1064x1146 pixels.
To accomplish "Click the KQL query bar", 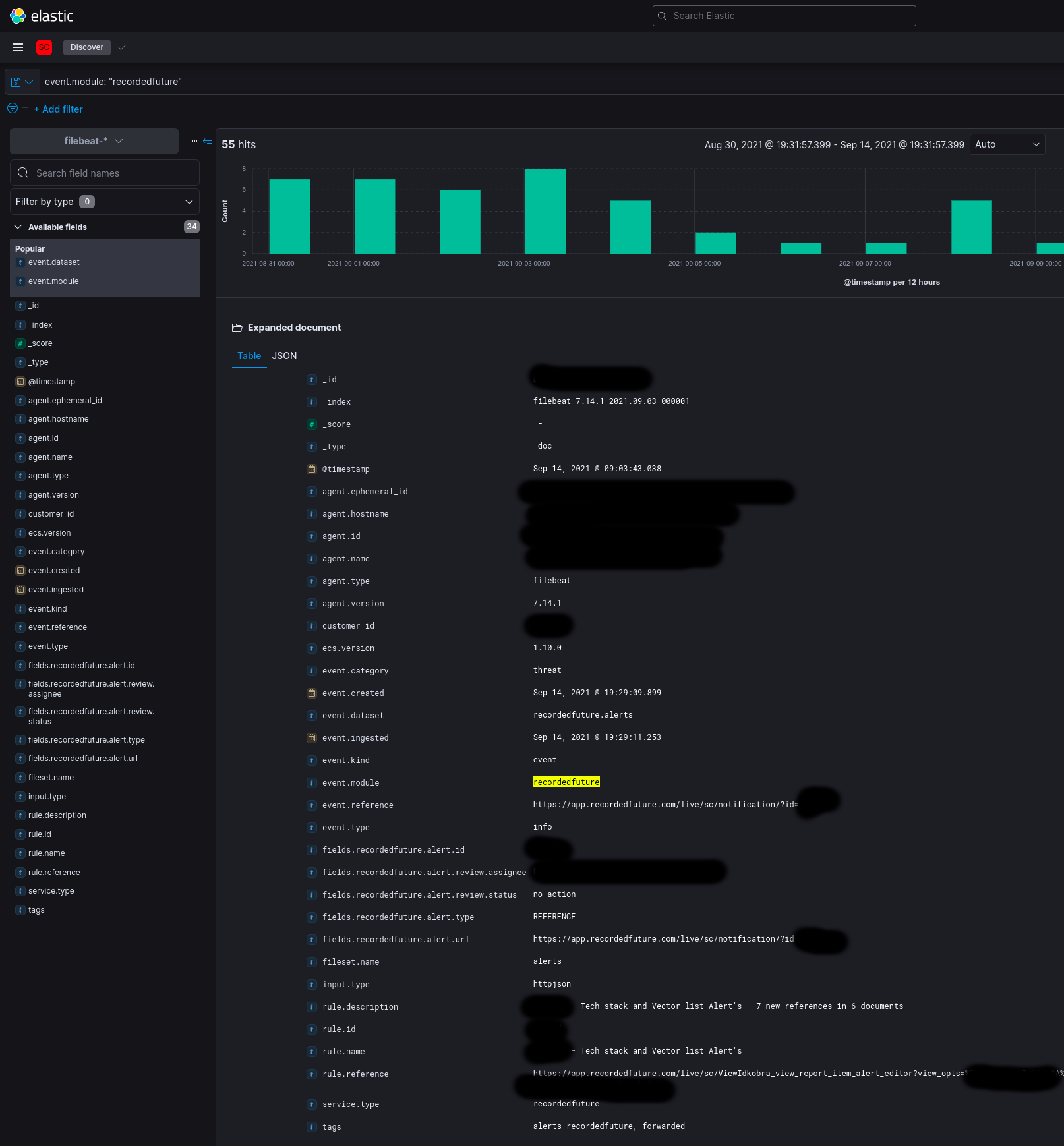I will (x=551, y=82).
